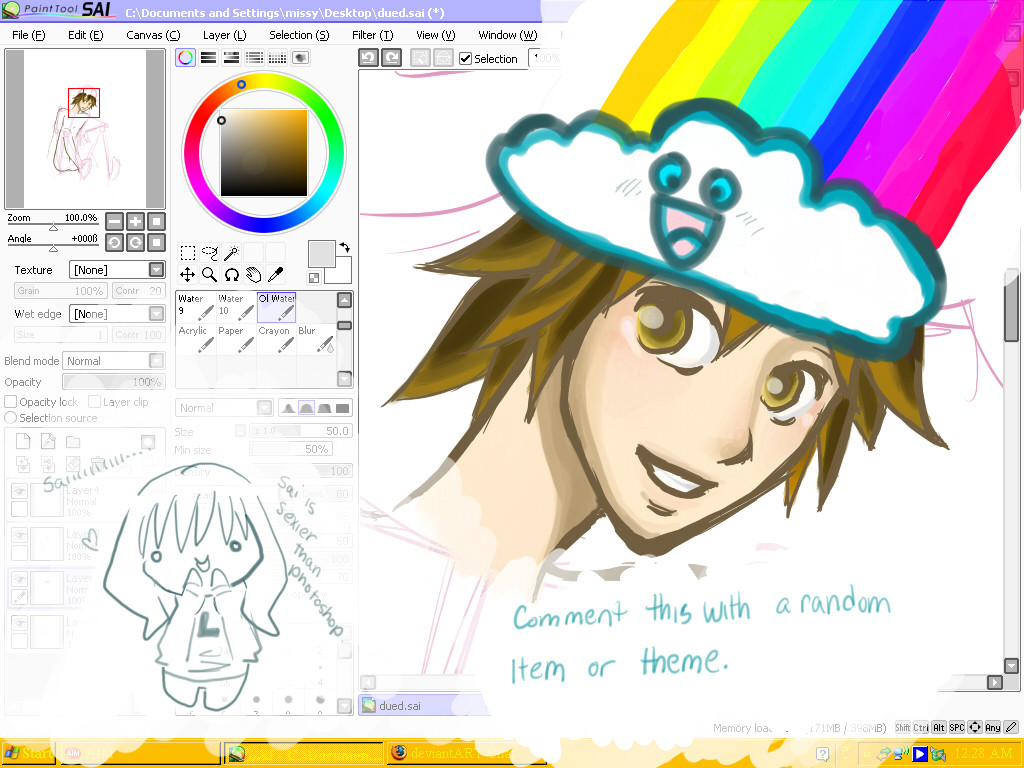Open the Layer menu
This screenshot has width=1024, height=768.
(225, 35)
